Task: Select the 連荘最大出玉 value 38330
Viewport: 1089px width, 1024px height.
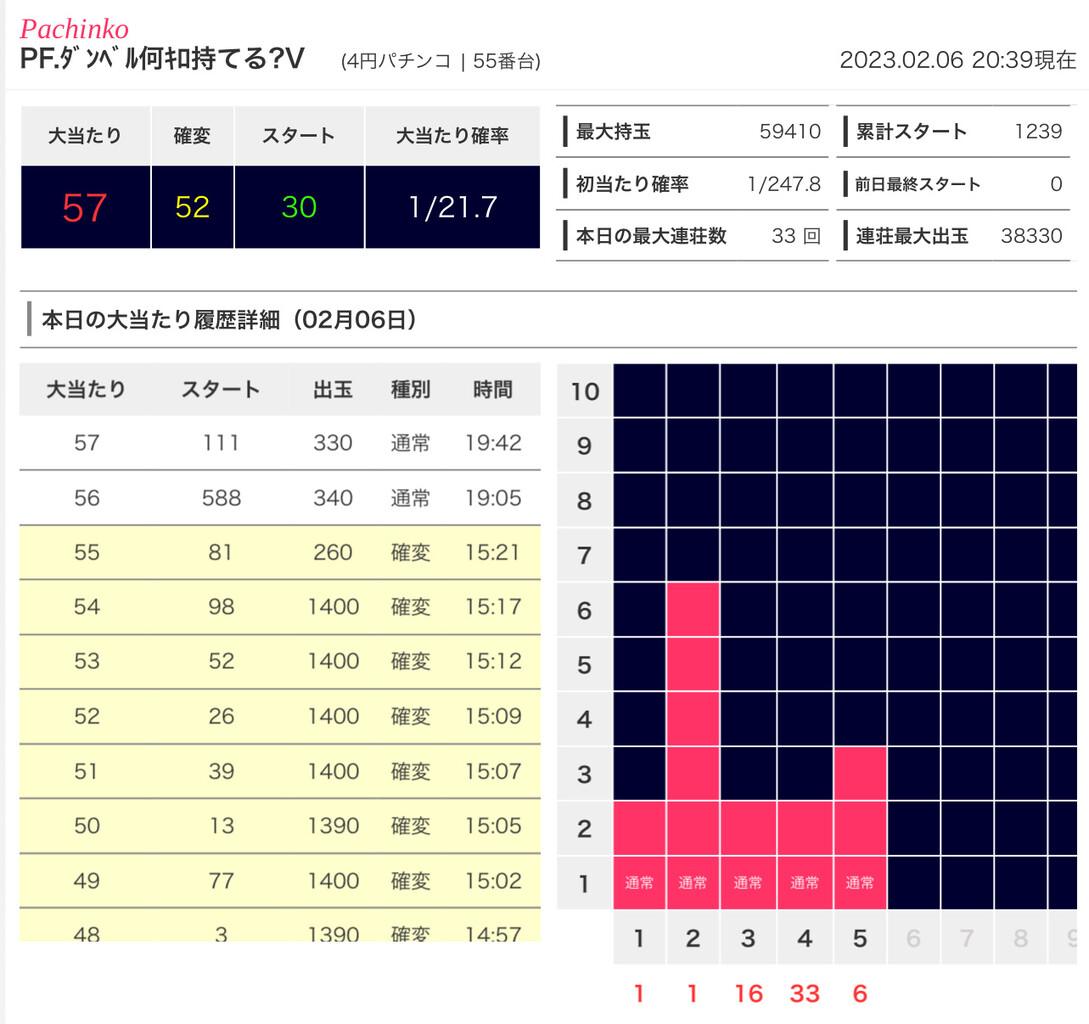Action: pos(1031,236)
